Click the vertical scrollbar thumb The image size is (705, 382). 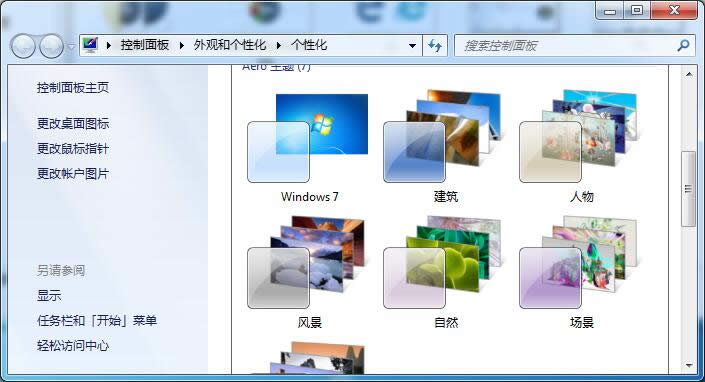[688, 189]
